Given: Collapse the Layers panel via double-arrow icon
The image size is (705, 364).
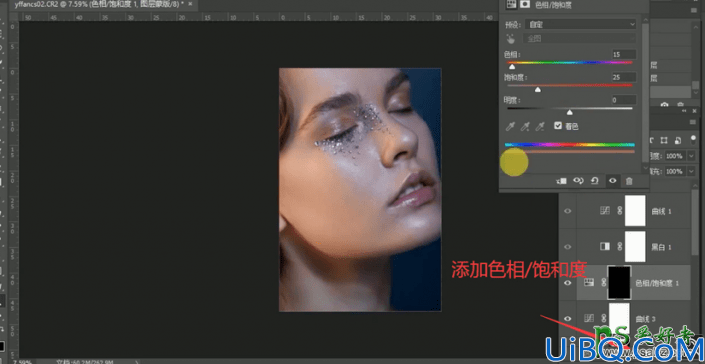Looking at the screenshot, I should [x=684, y=111].
